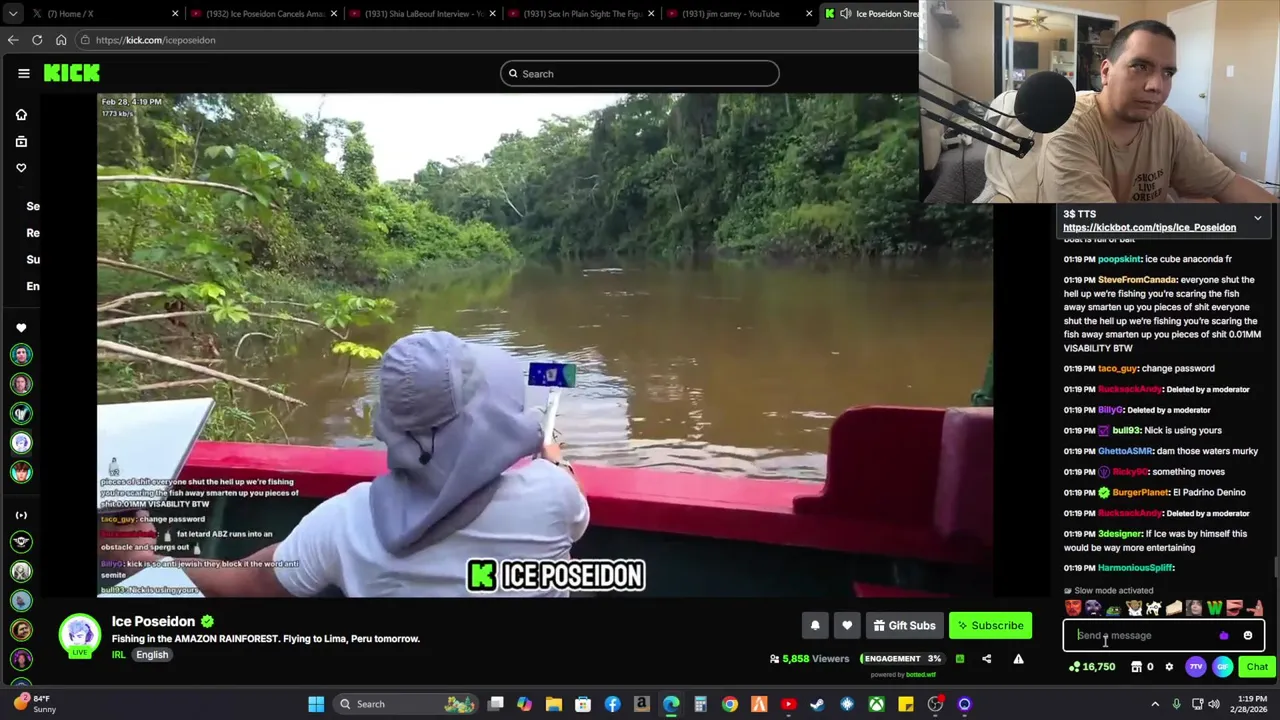The width and height of the screenshot is (1280, 720).
Task: Click the share stream icon
Action: coord(986,659)
